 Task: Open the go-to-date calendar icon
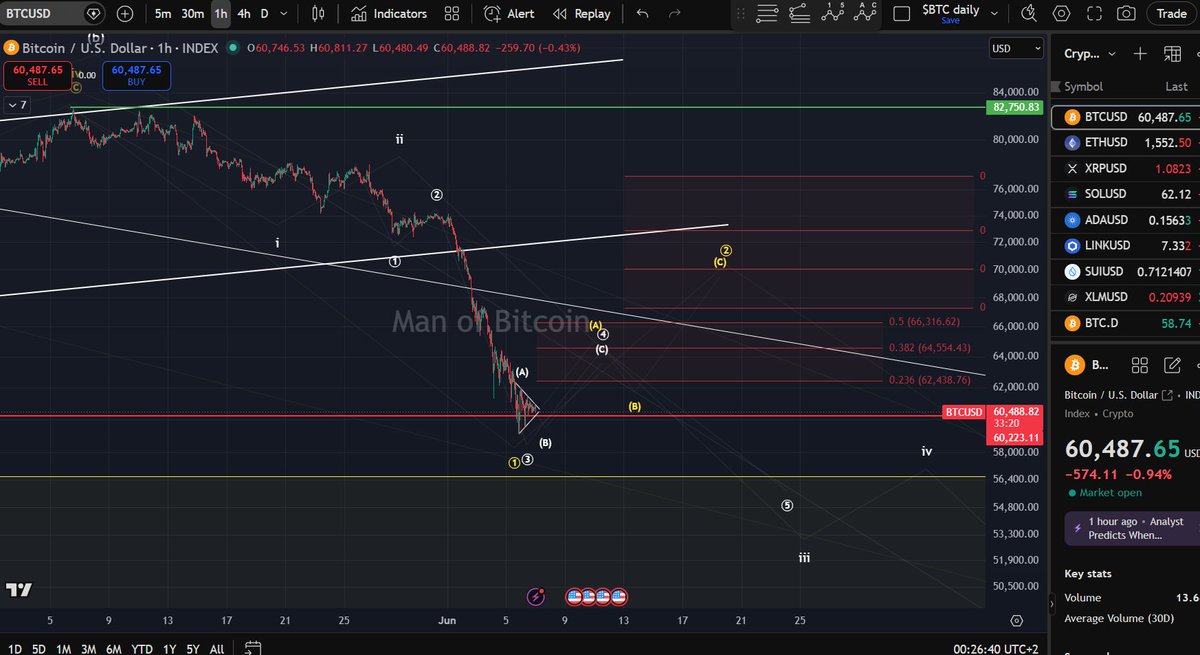tap(253, 648)
